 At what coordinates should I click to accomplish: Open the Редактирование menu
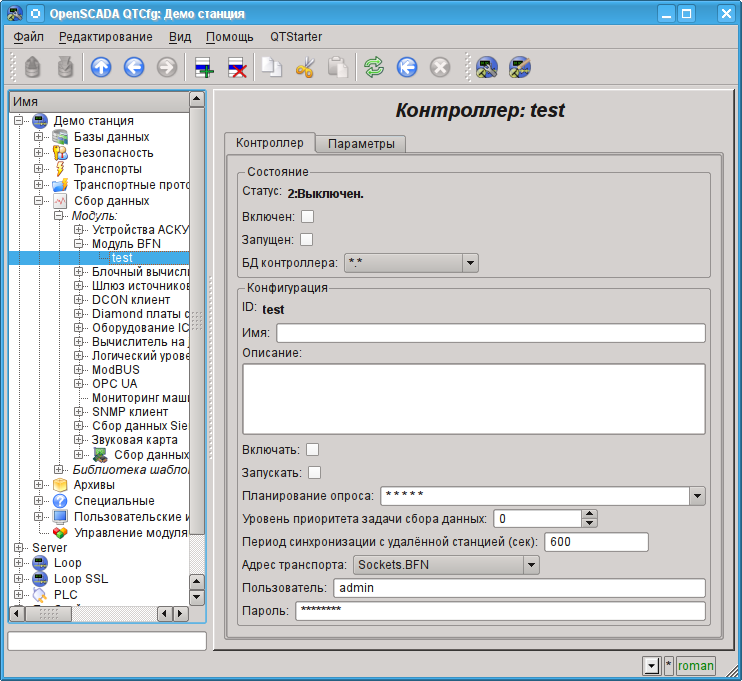[106, 37]
